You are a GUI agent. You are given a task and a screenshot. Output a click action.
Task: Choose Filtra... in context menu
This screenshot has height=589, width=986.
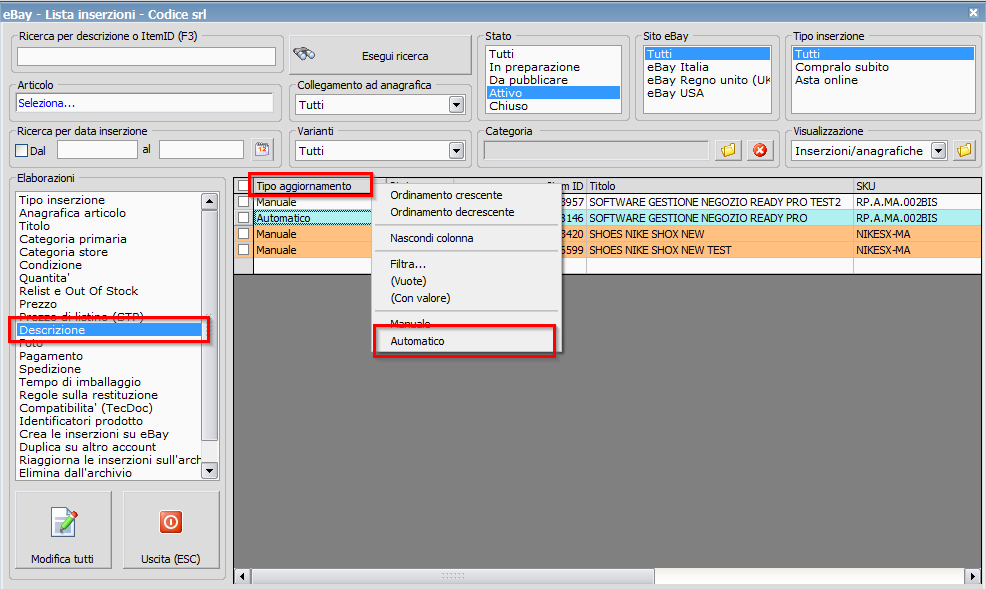[407, 264]
